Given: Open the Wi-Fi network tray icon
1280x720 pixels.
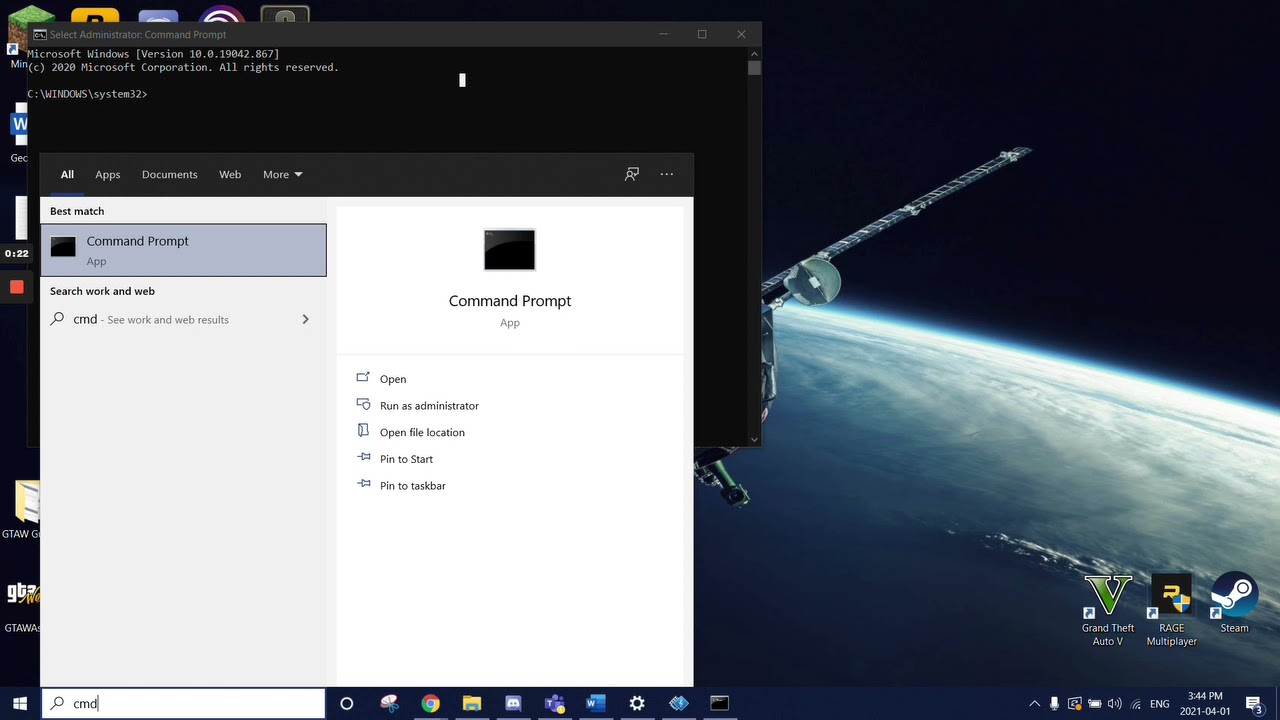Looking at the screenshot, I should point(1136,704).
